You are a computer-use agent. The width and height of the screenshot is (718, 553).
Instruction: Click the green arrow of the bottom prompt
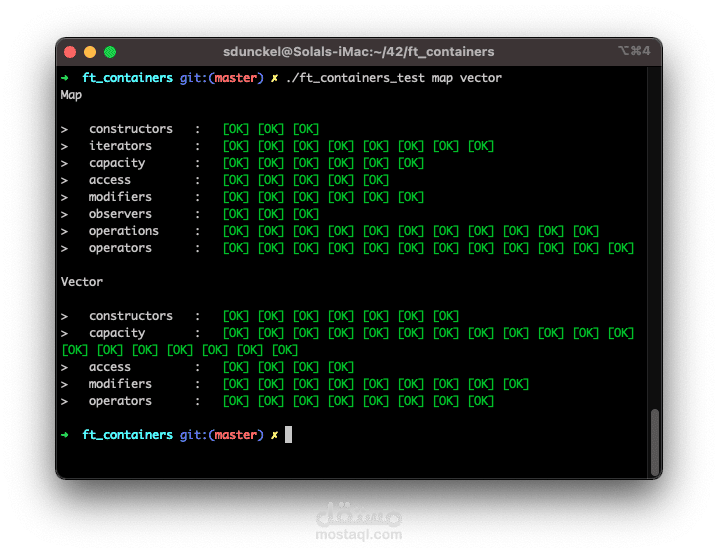tap(65, 434)
